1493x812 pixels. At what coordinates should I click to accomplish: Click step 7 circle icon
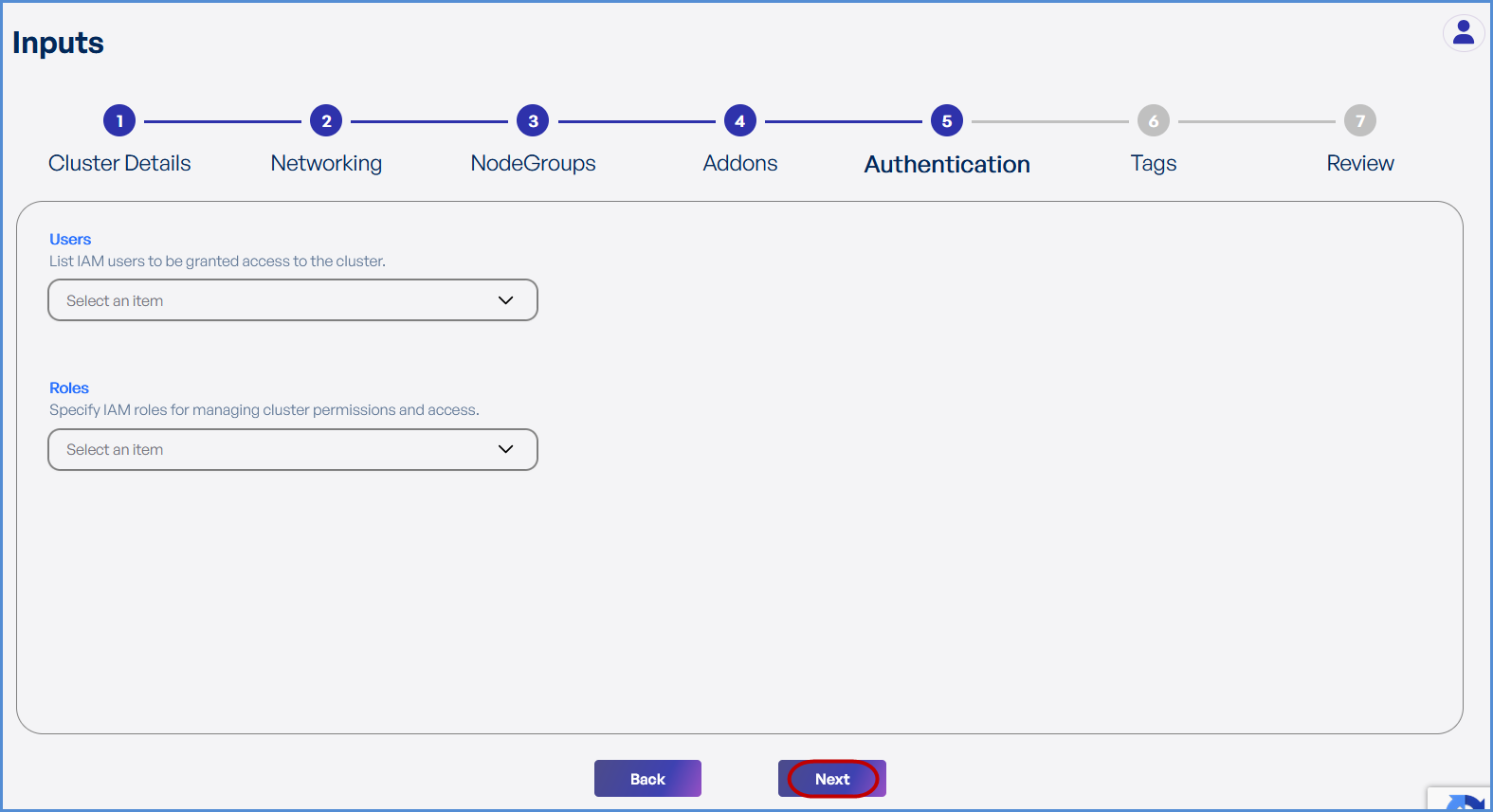click(x=1359, y=121)
